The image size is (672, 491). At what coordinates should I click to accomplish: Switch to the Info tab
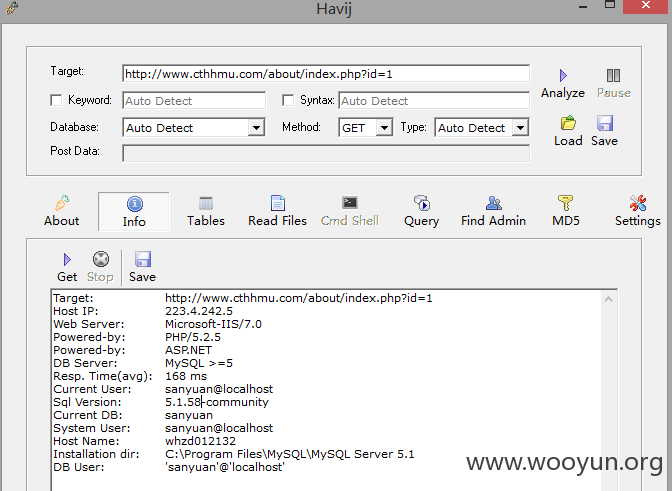(134, 212)
